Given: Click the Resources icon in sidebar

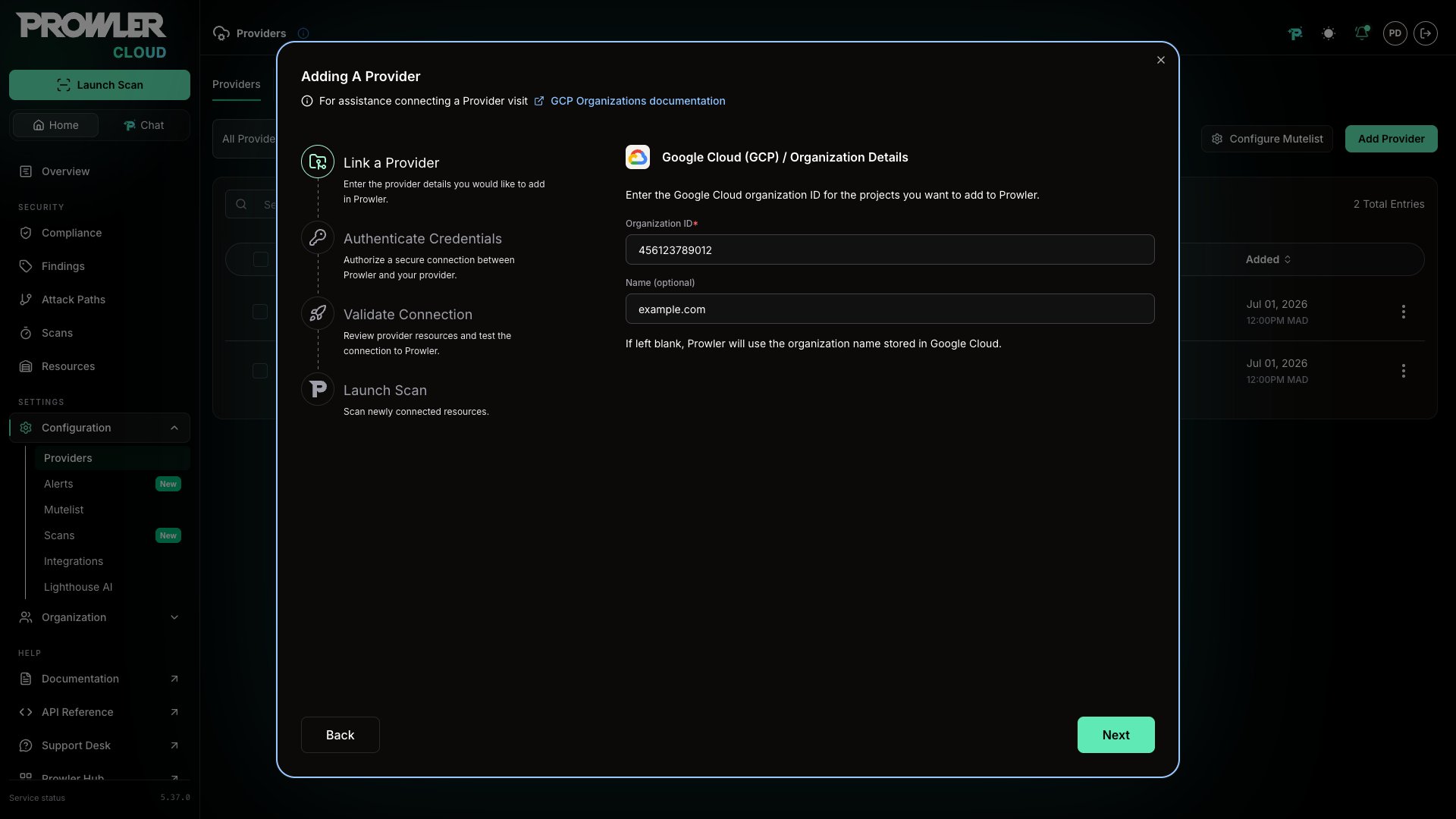Looking at the screenshot, I should [26, 366].
